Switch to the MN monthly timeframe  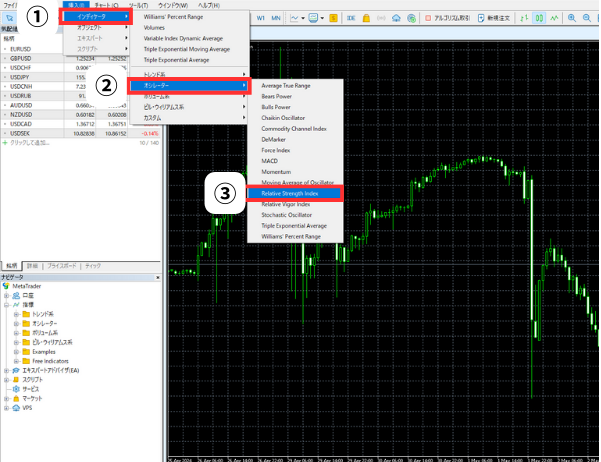(275, 18)
